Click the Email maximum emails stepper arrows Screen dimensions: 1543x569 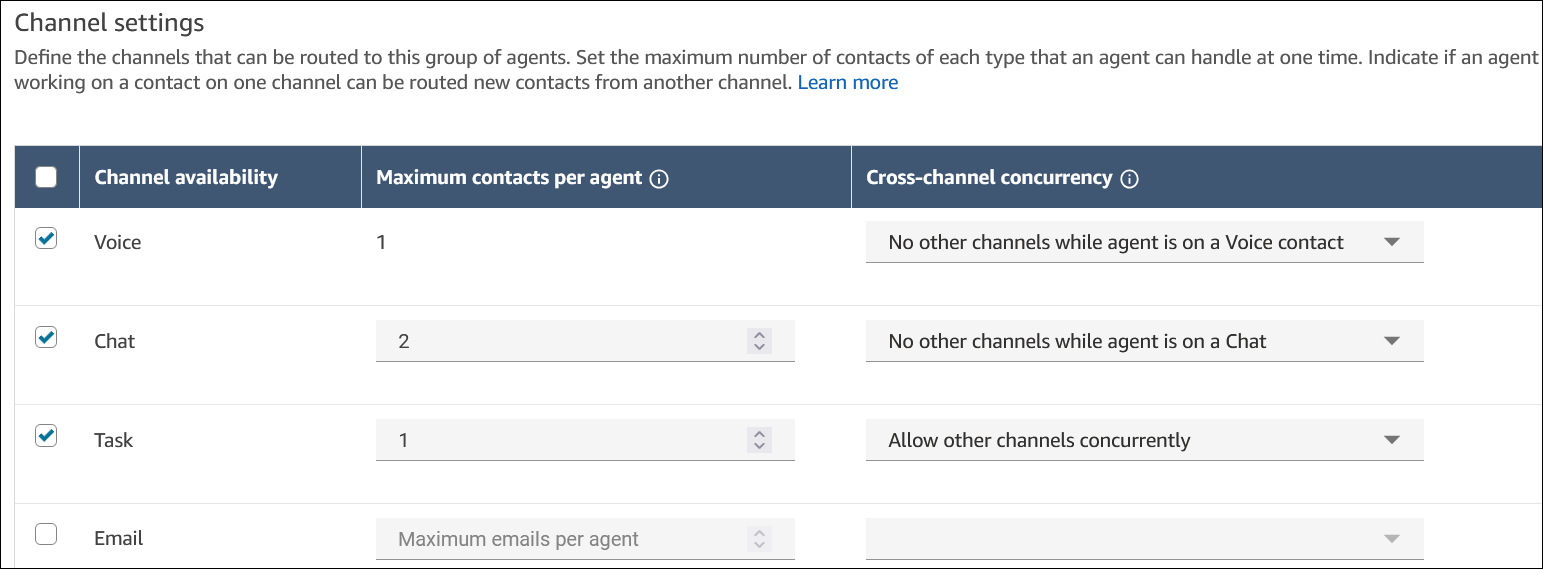tap(759, 539)
